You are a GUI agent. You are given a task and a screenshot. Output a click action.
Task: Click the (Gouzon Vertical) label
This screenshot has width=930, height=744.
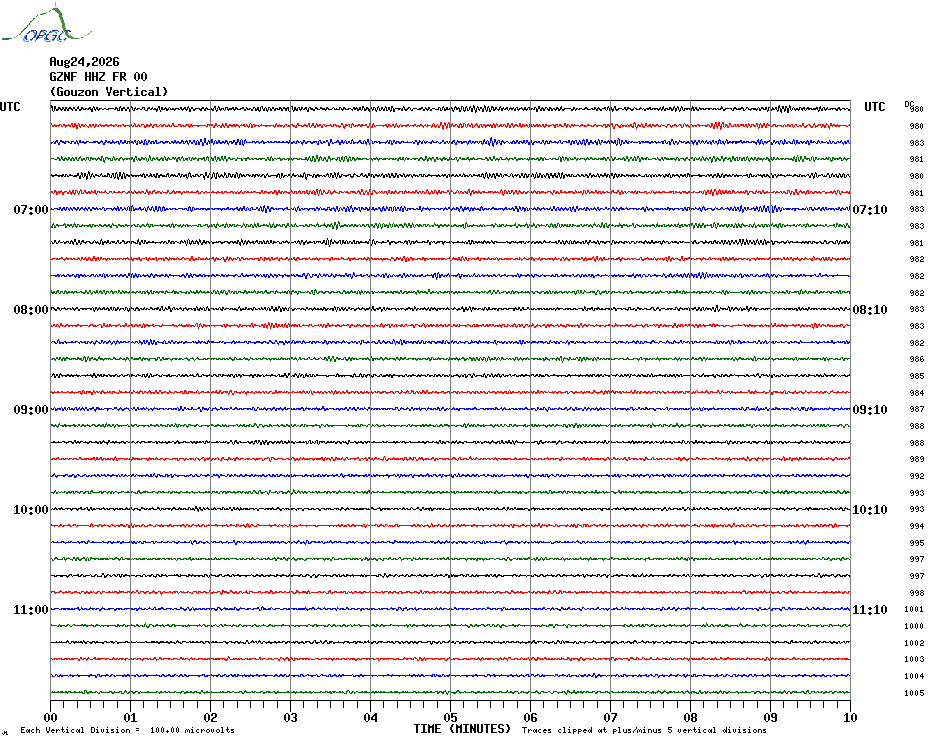(109, 92)
